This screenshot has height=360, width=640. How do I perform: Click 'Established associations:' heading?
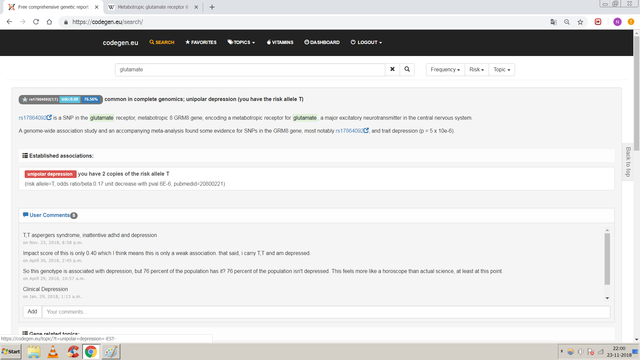point(61,156)
